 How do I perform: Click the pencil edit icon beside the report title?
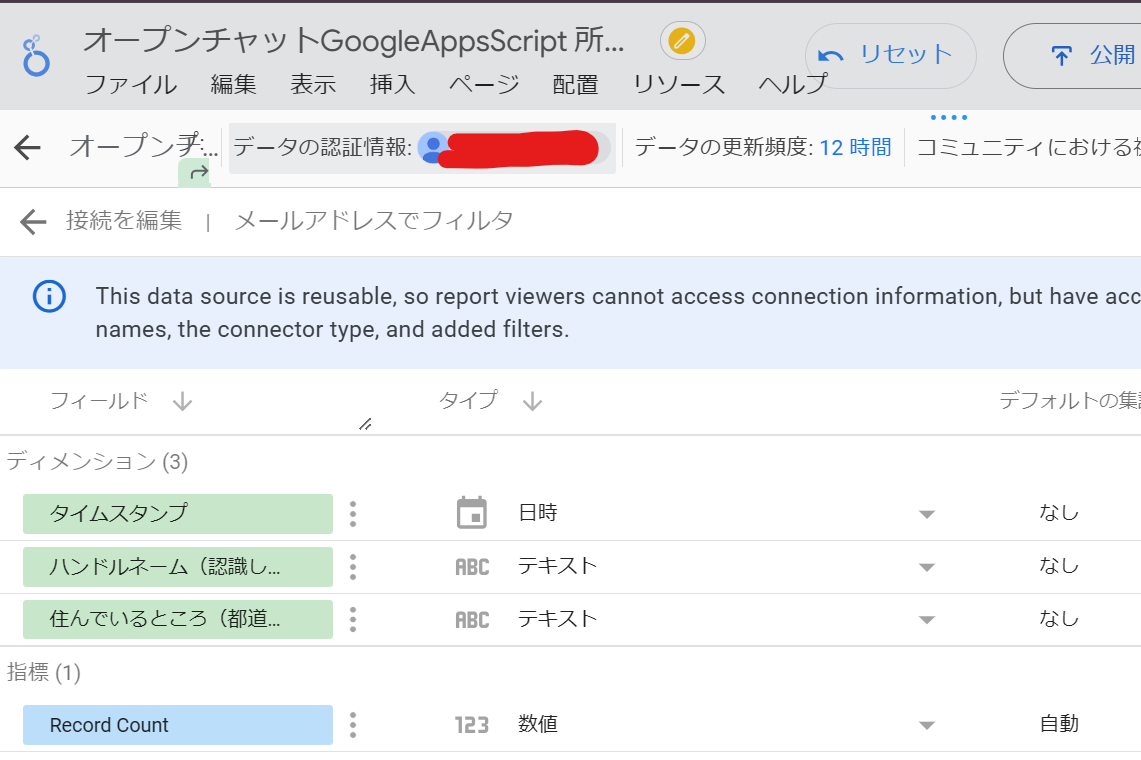point(684,40)
